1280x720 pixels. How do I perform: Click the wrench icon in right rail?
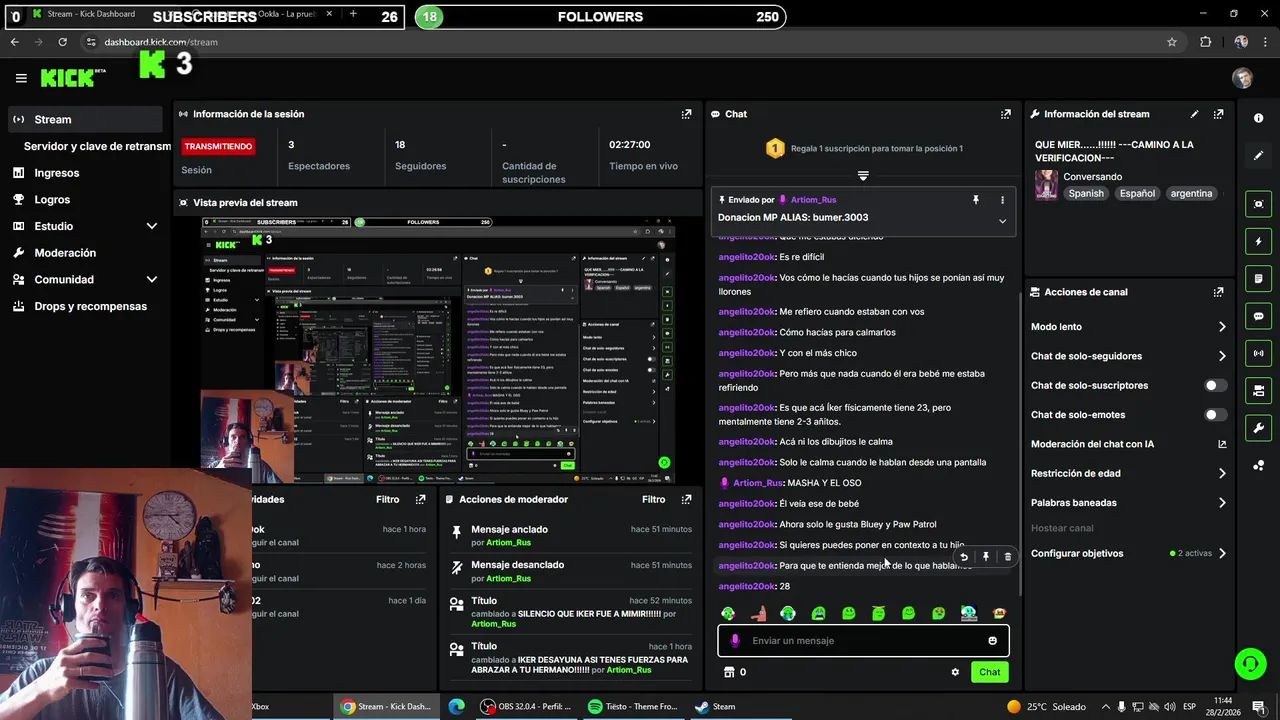coord(1258,428)
